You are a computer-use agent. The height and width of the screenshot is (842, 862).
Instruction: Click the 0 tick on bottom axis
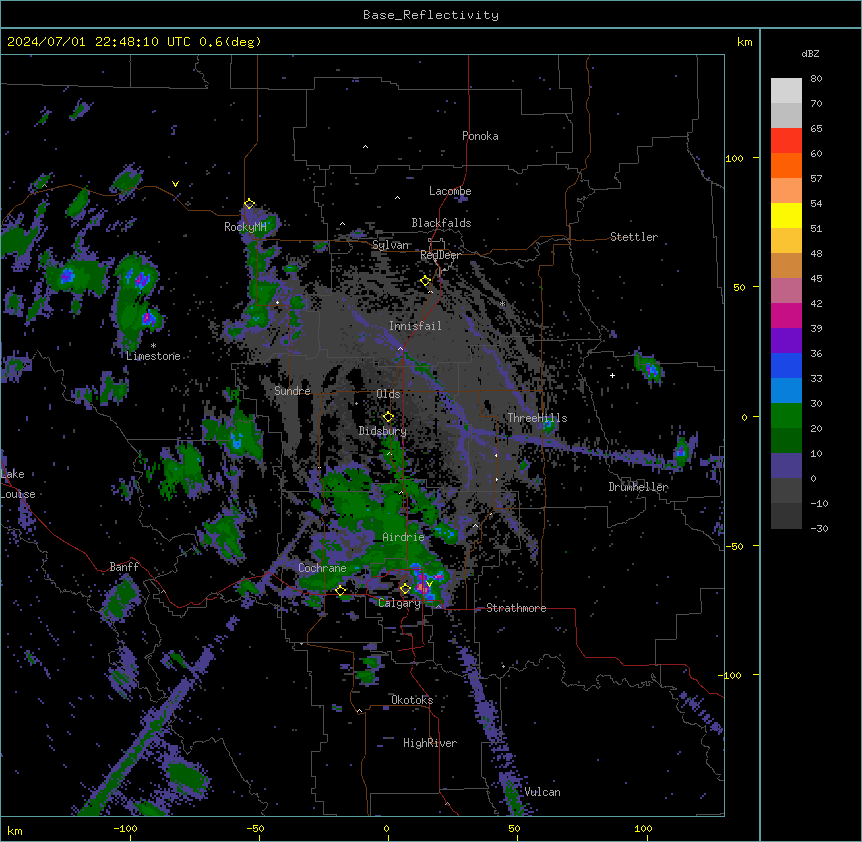click(386, 828)
